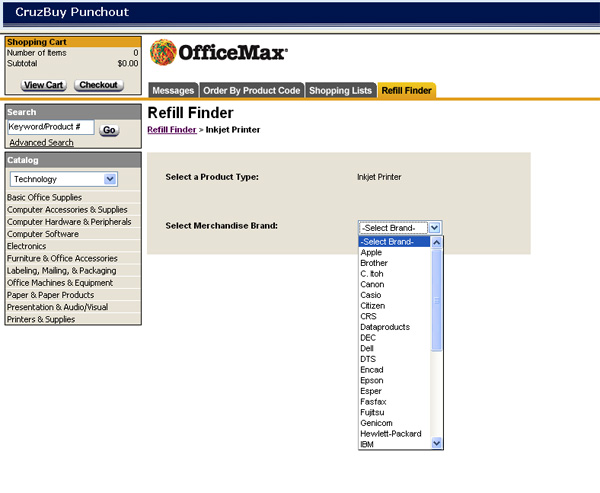Click the brand list scroll up arrow
The height and width of the screenshot is (493, 600).
coord(437,242)
